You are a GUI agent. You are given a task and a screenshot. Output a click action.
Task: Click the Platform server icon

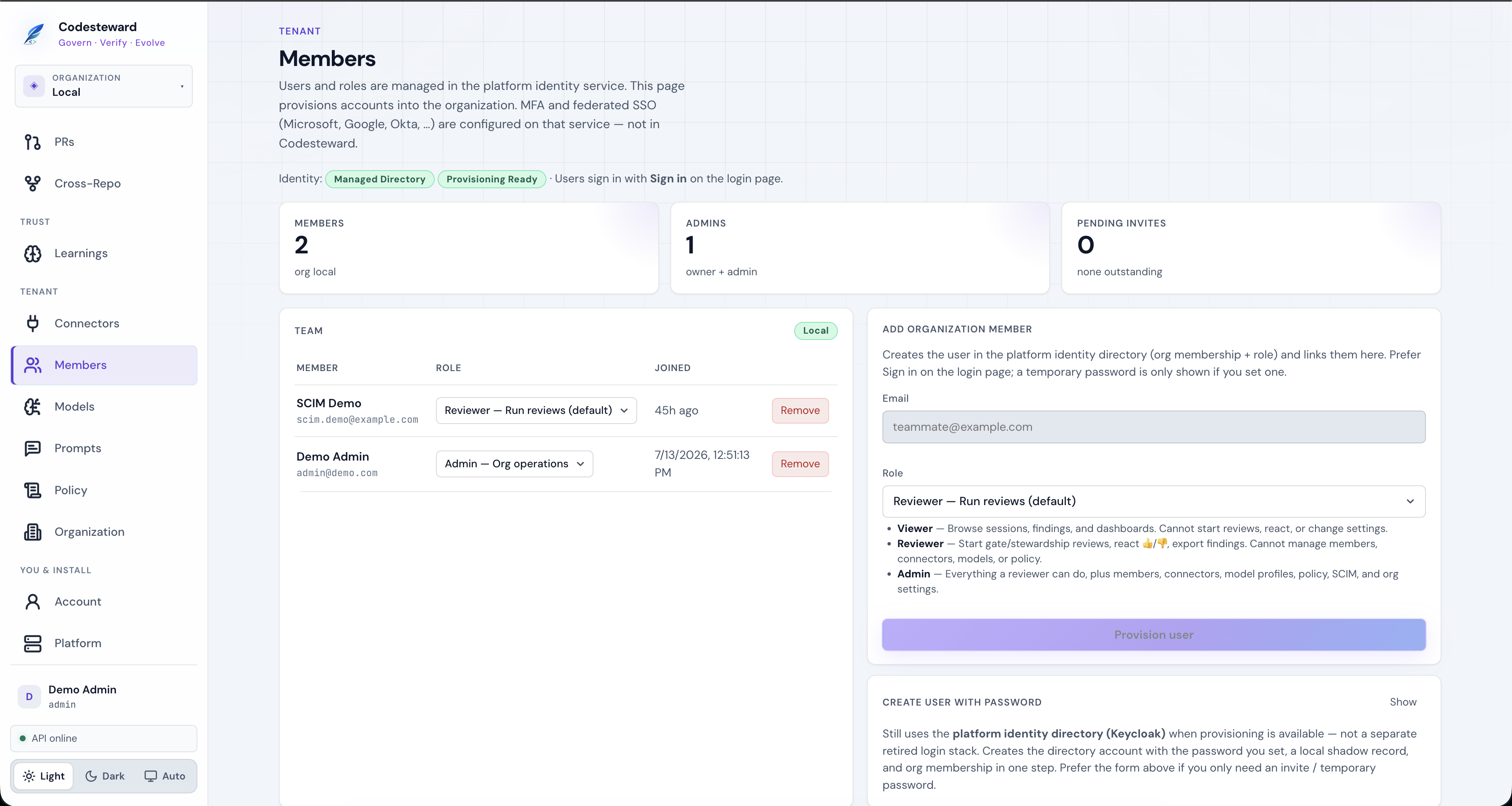tap(32, 644)
